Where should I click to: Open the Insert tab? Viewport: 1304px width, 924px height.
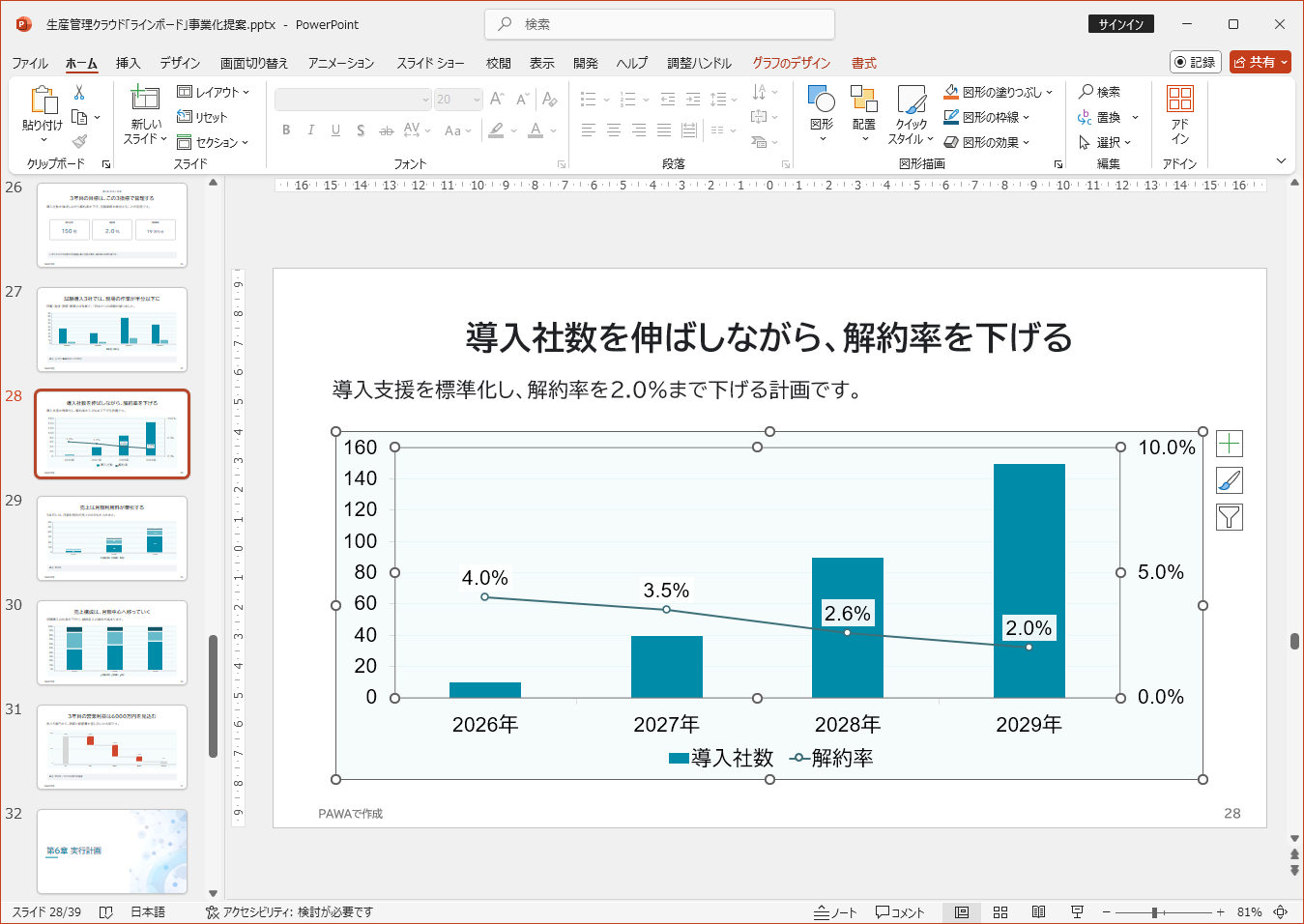click(128, 63)
